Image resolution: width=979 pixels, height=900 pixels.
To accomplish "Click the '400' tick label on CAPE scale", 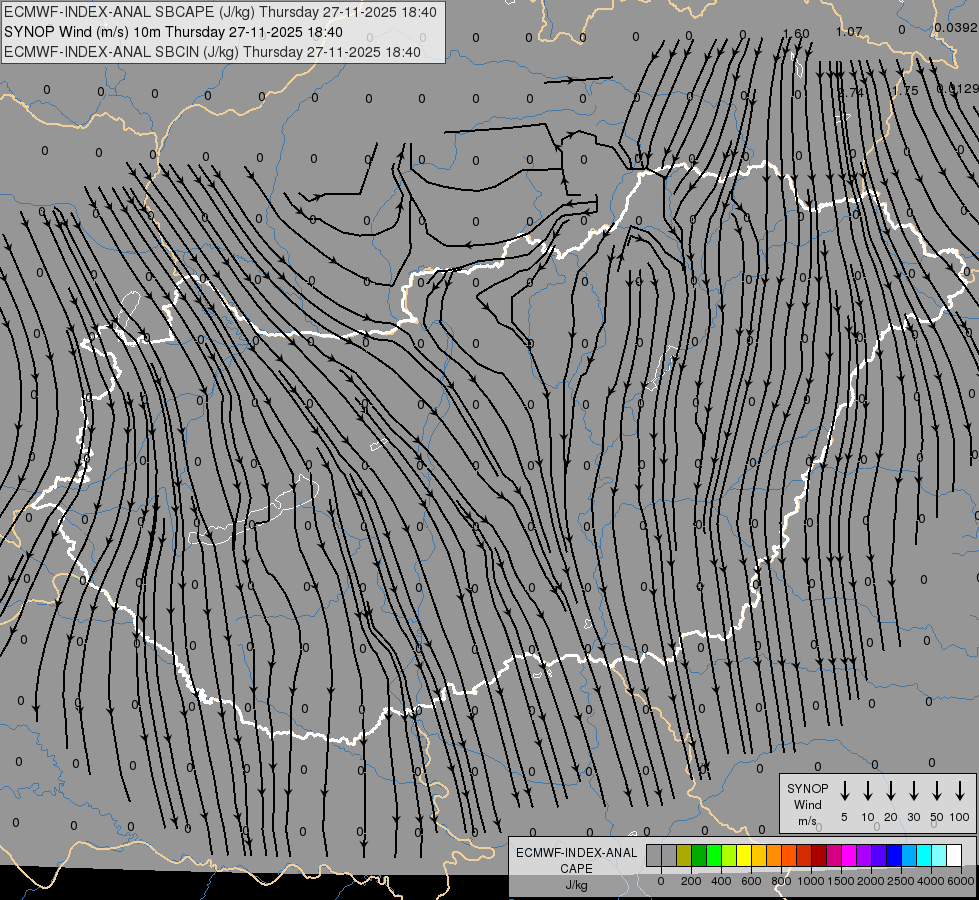I will point(721,881).
